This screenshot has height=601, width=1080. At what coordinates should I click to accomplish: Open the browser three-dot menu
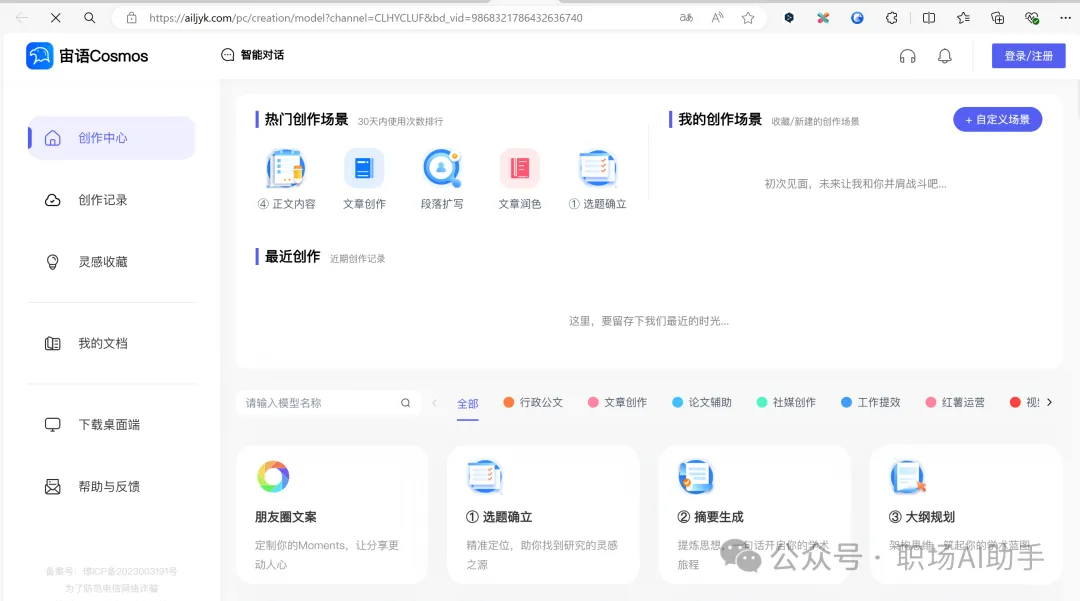coord(1064,17)
